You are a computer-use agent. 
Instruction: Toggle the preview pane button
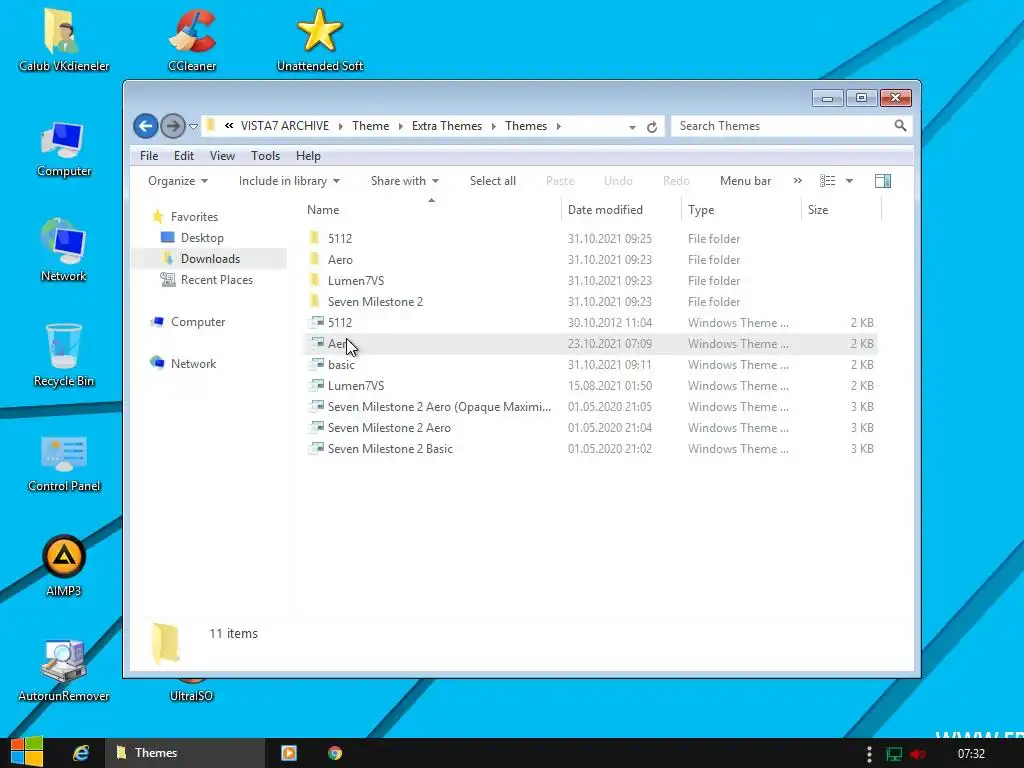click(883, 181)
